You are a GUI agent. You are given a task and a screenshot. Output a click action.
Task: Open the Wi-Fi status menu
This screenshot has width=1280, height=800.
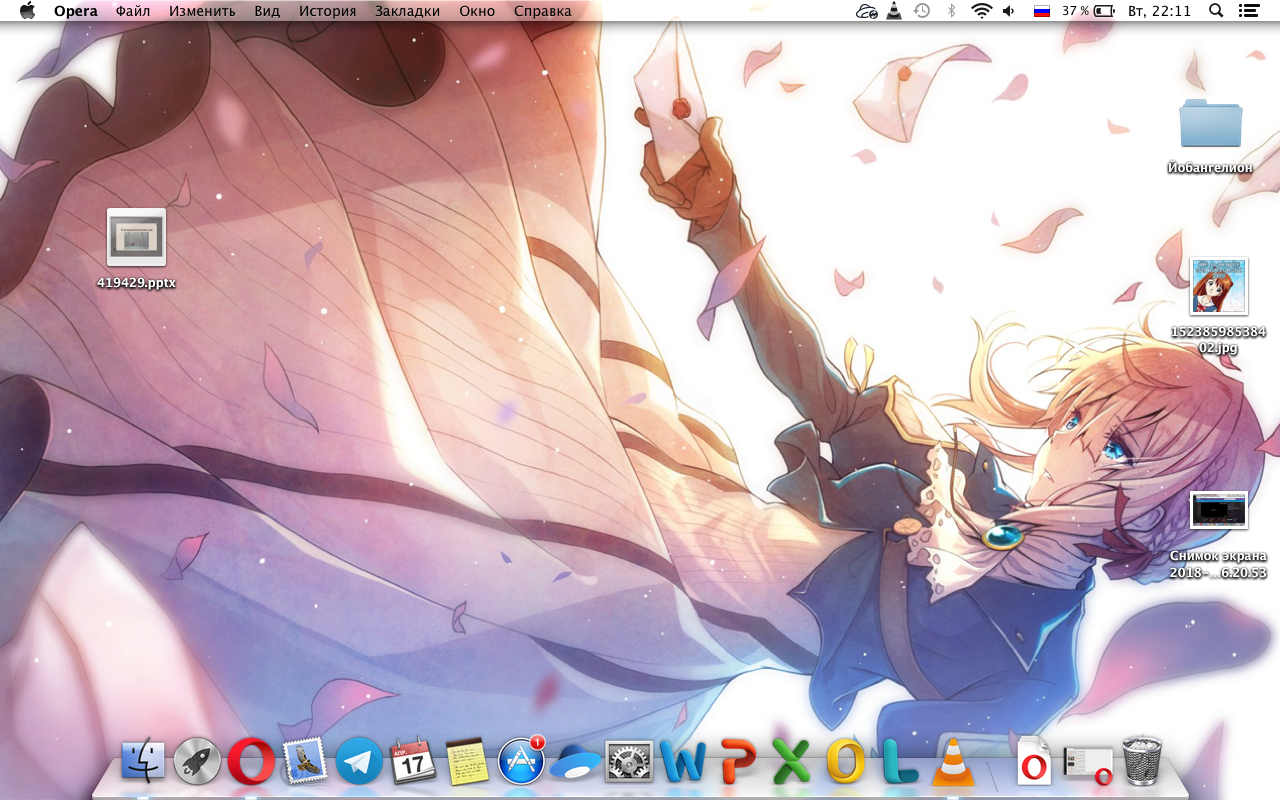click(x=981, y=11)
